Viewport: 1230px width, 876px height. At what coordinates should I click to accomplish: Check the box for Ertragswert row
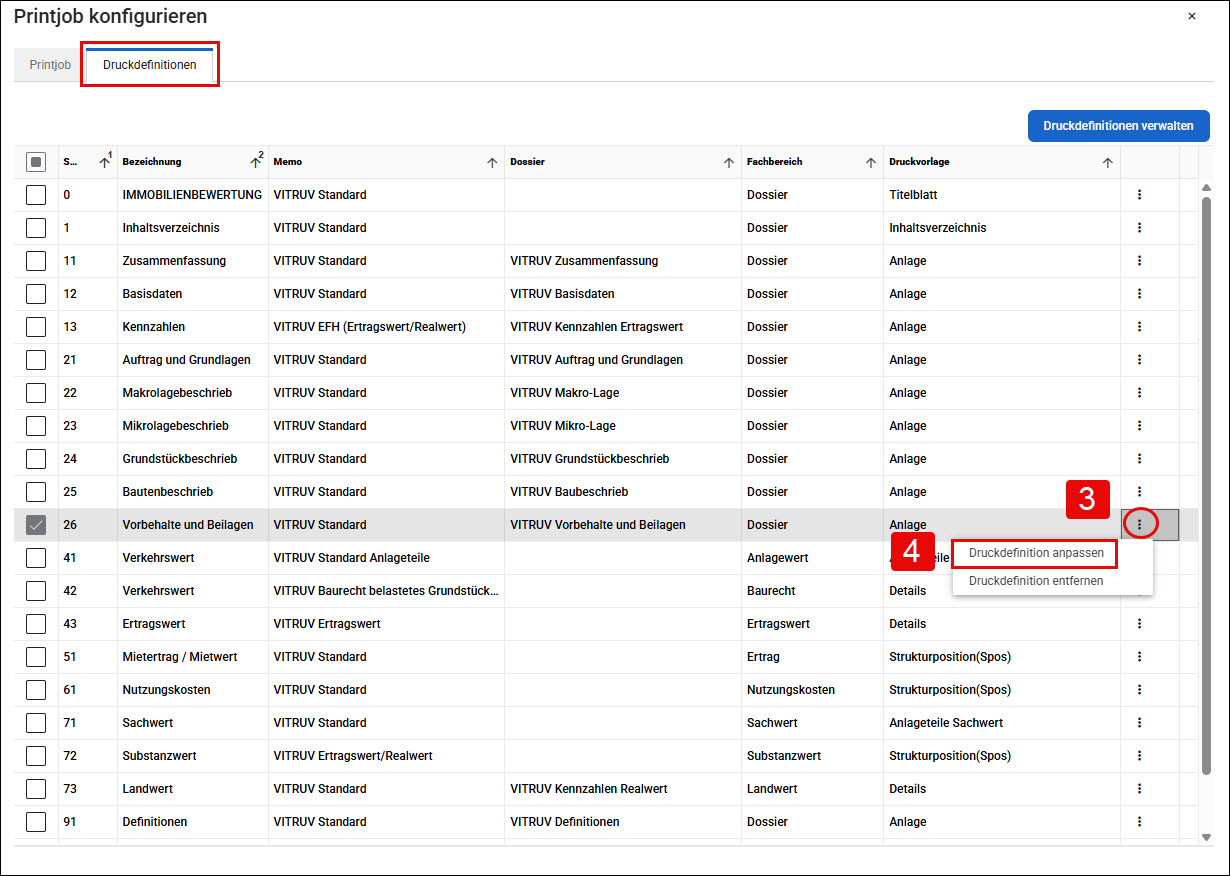[x=36, y=624]
